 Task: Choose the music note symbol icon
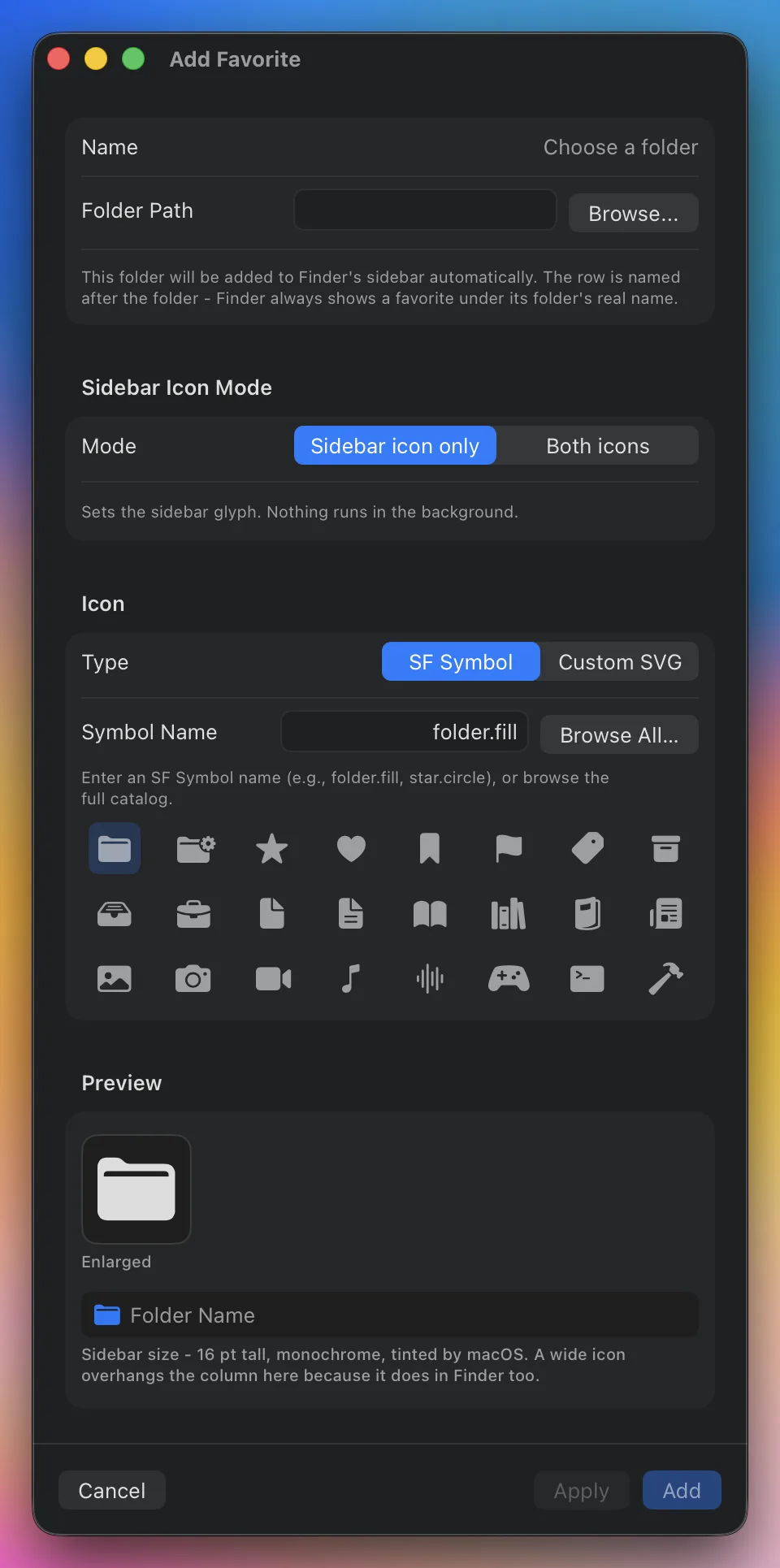351,979
